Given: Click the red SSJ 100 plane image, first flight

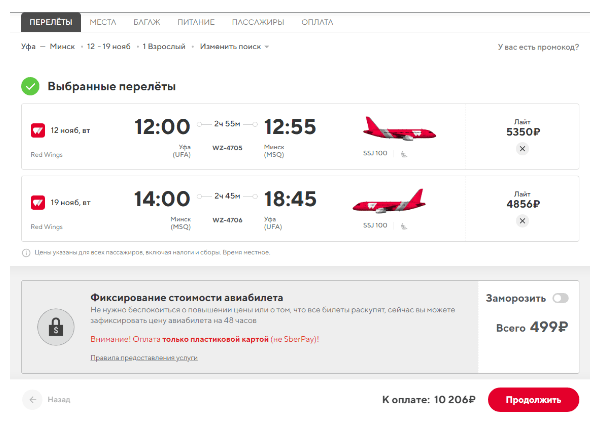Looking at the screenshot, I should coord(399,129).
